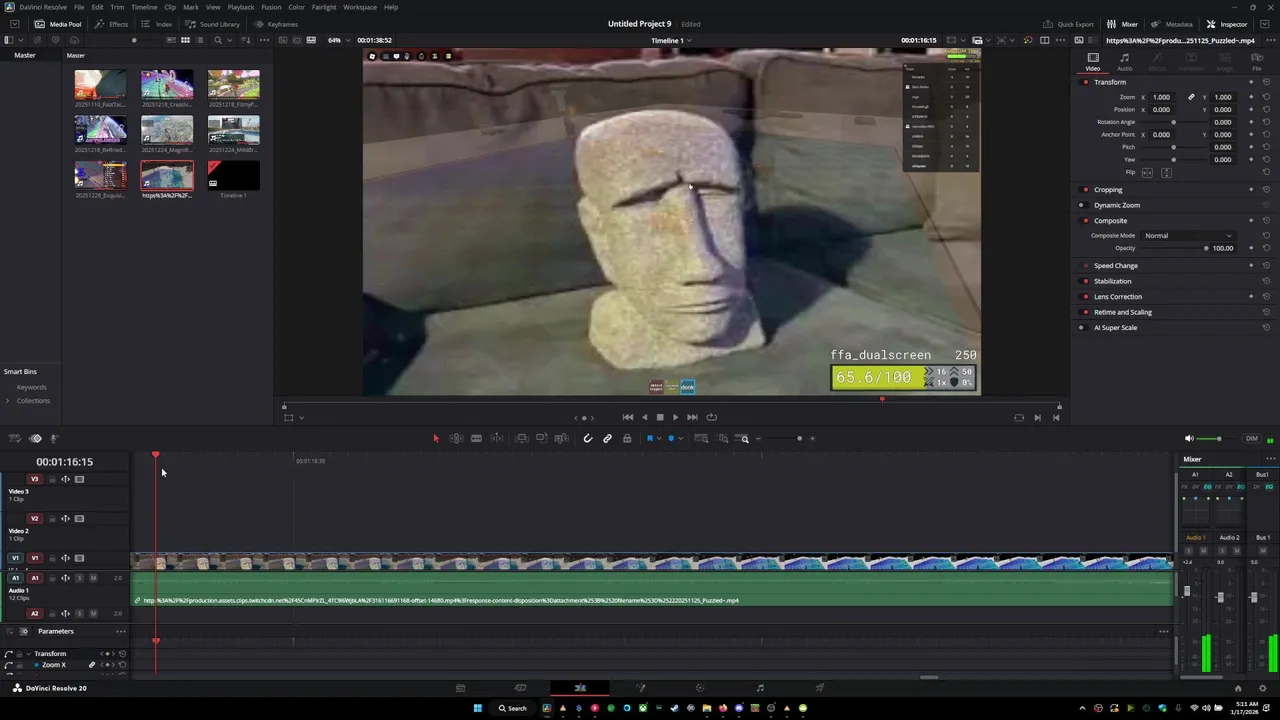Jump to the last frame
The image size is (1280, 720).
click(x=692, y=417)
